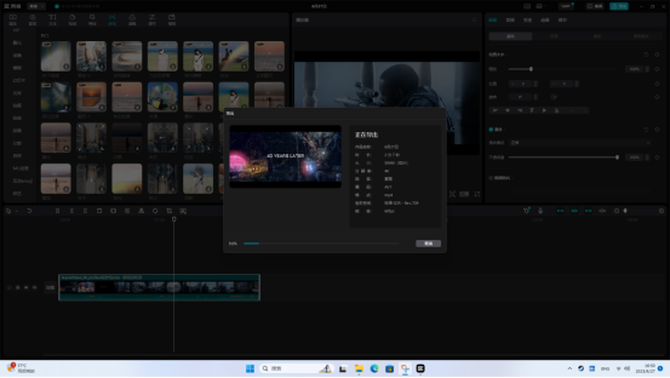670x378 pixels.
Task: Toggle track visibility eye icon on timeline
Action: click(26, 287)
